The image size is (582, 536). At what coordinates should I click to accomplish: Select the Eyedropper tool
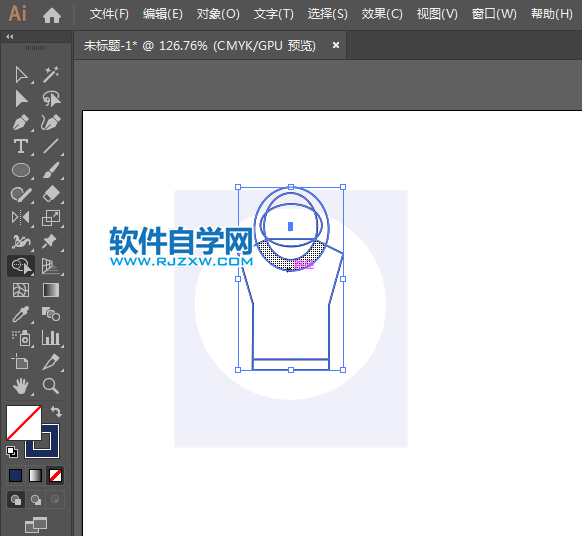pyautogui.click(x=21, y=314)
